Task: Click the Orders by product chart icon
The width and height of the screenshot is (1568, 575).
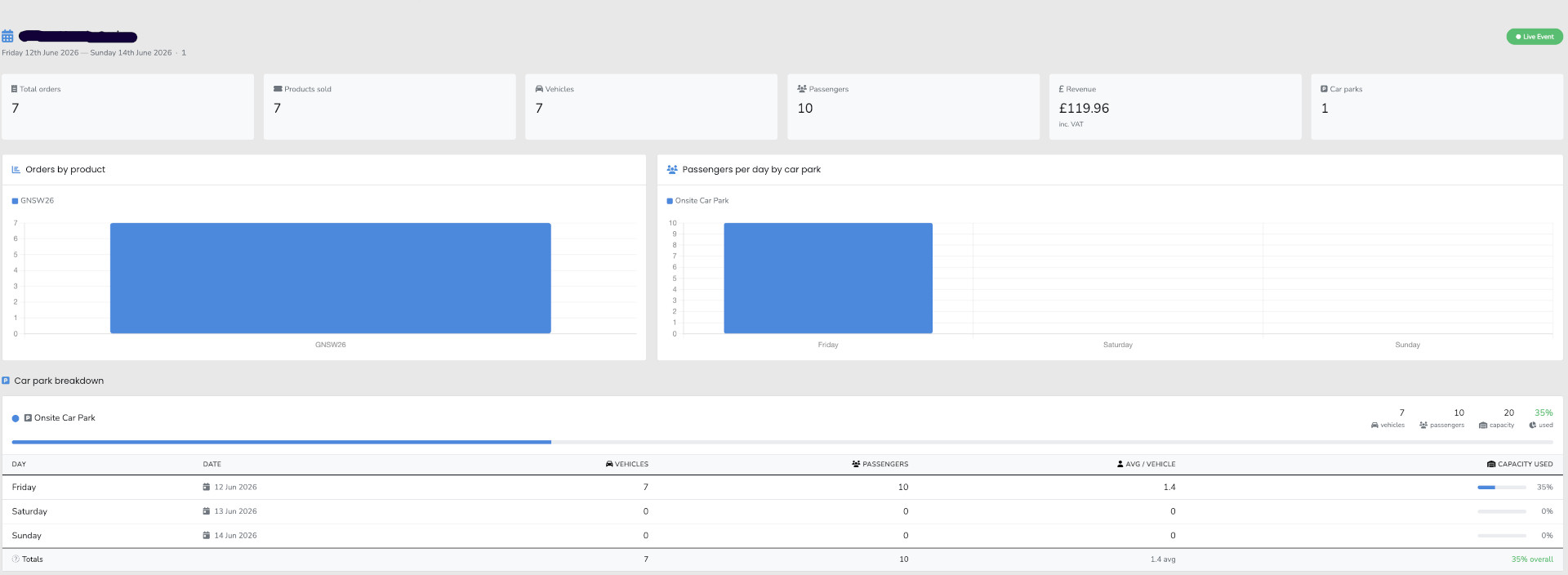Action: tap(16, 170)
